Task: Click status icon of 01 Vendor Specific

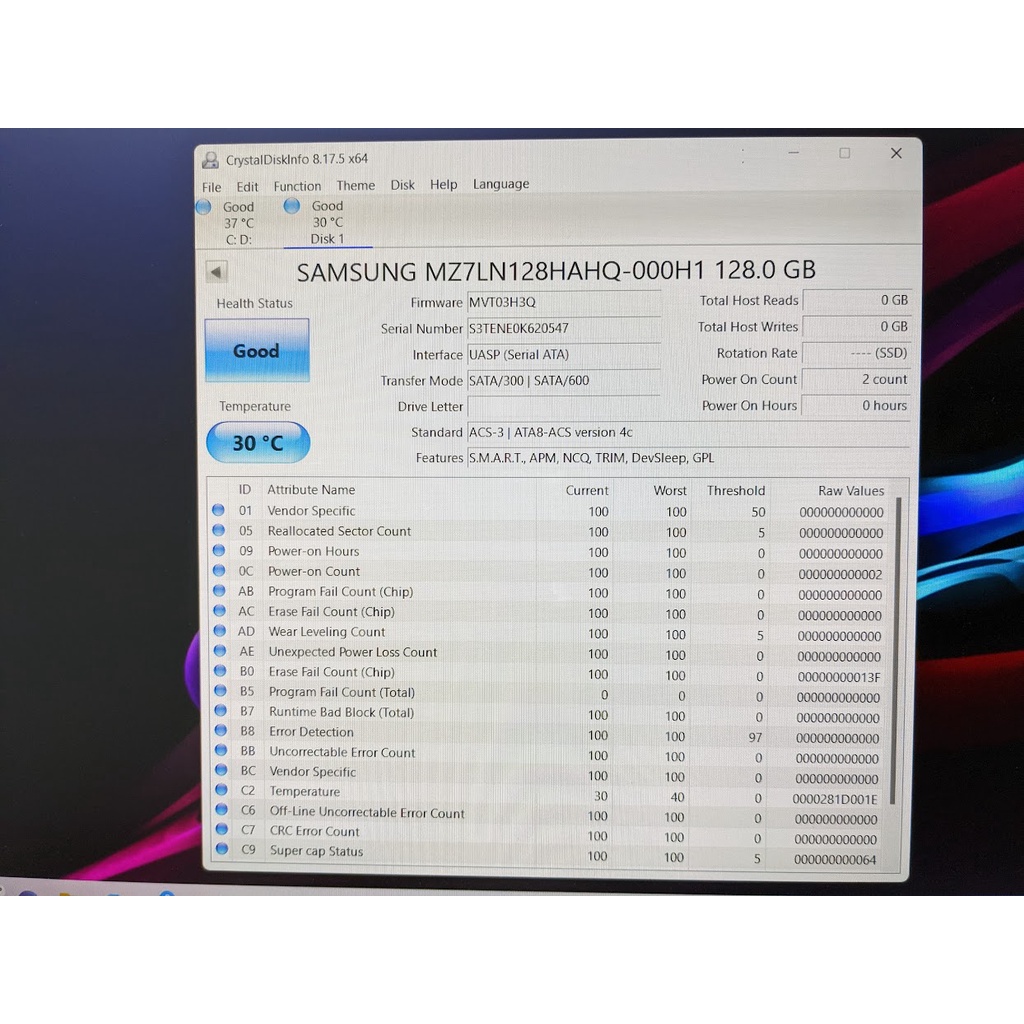Action: 218,510
